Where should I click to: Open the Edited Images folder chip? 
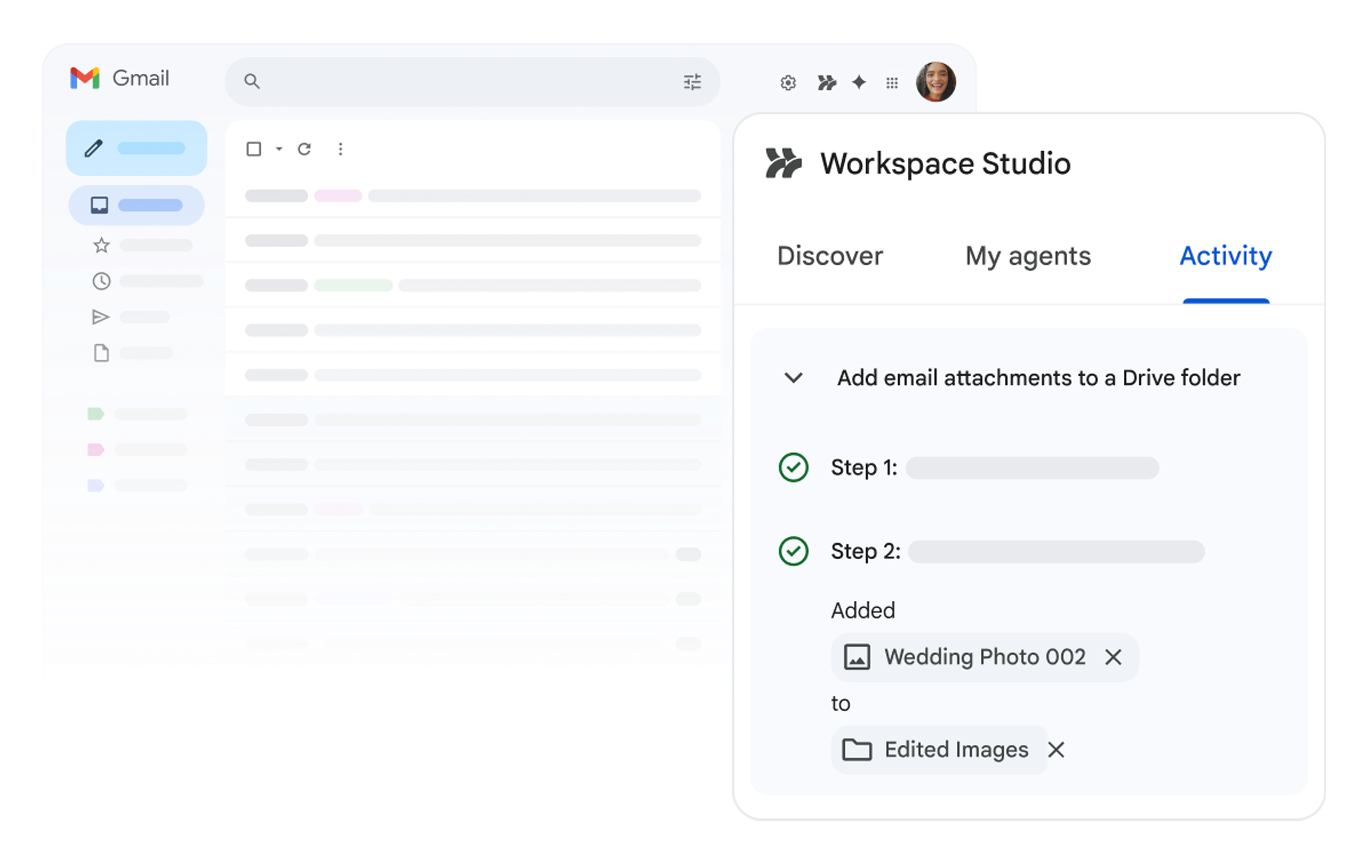(x=940, y=750)
